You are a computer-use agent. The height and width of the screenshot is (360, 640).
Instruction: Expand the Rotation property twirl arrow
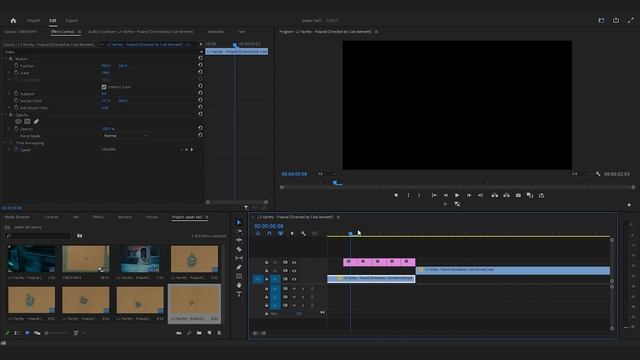[x=10, y=93]
